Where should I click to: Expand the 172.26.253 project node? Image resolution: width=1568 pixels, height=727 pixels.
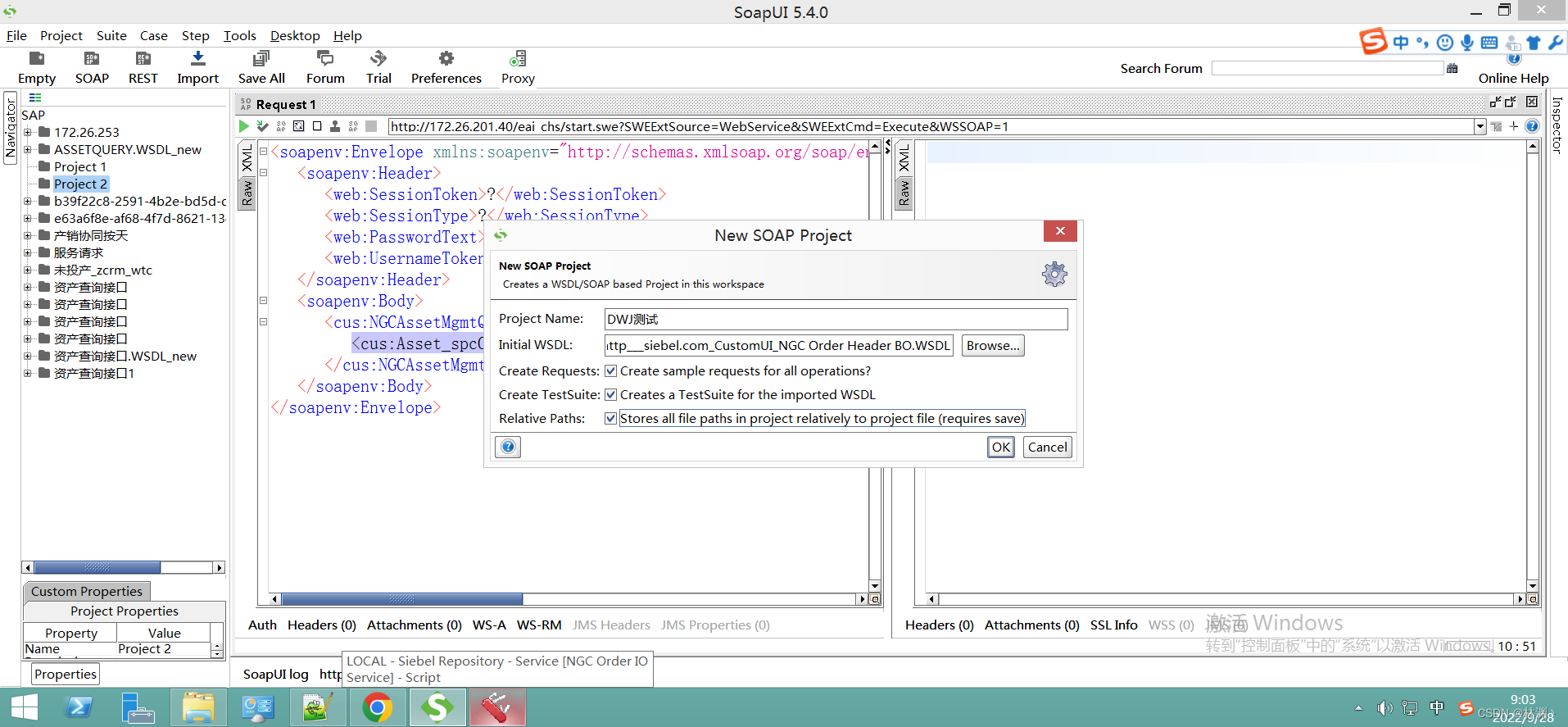[28, 132]
